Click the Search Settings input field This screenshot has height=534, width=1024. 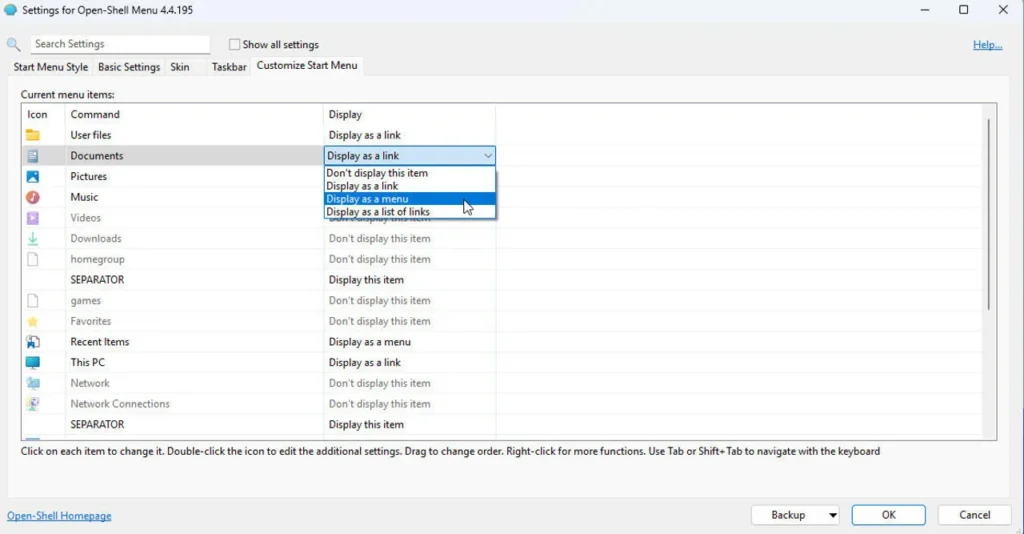coord(120,44)
